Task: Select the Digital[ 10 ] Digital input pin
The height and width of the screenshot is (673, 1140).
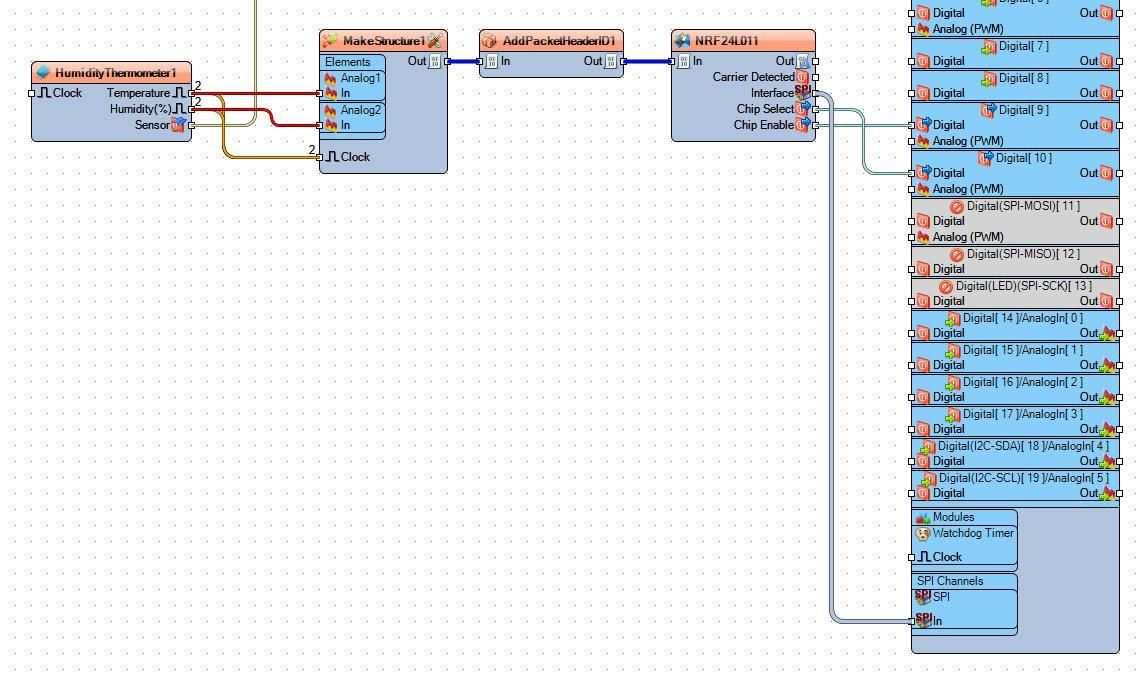Action: click(x=912, y=173)
